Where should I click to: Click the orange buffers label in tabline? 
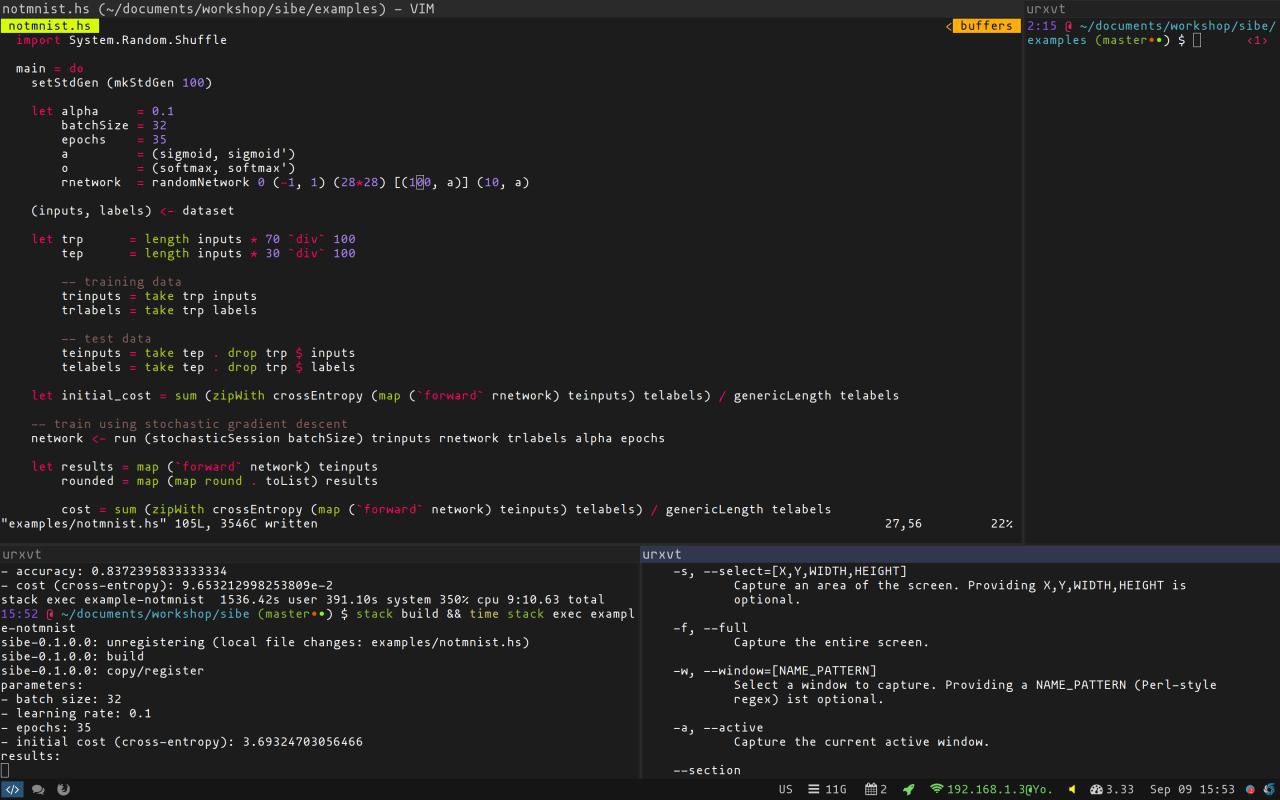pos(986,25)
